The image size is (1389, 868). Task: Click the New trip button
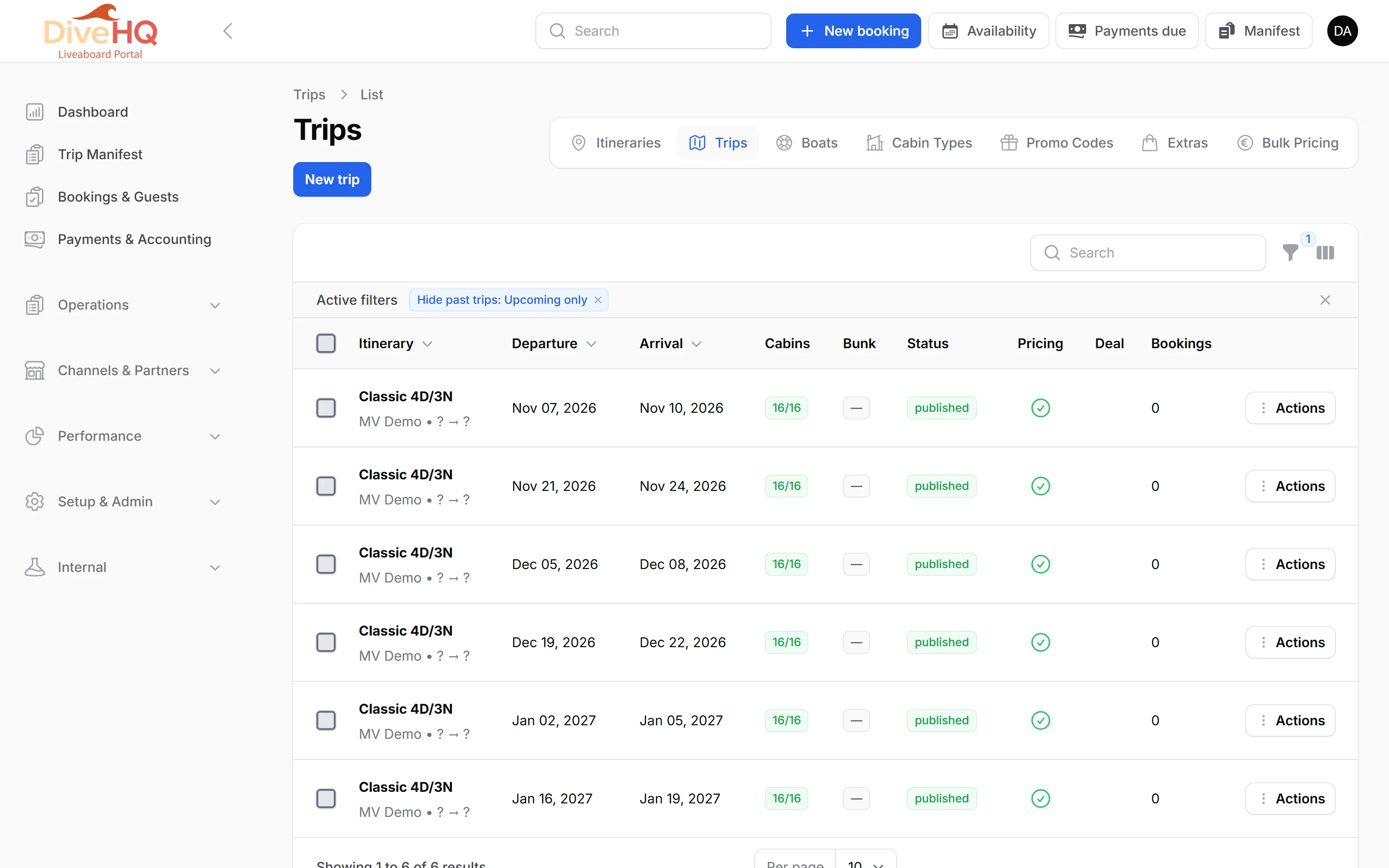332,179
